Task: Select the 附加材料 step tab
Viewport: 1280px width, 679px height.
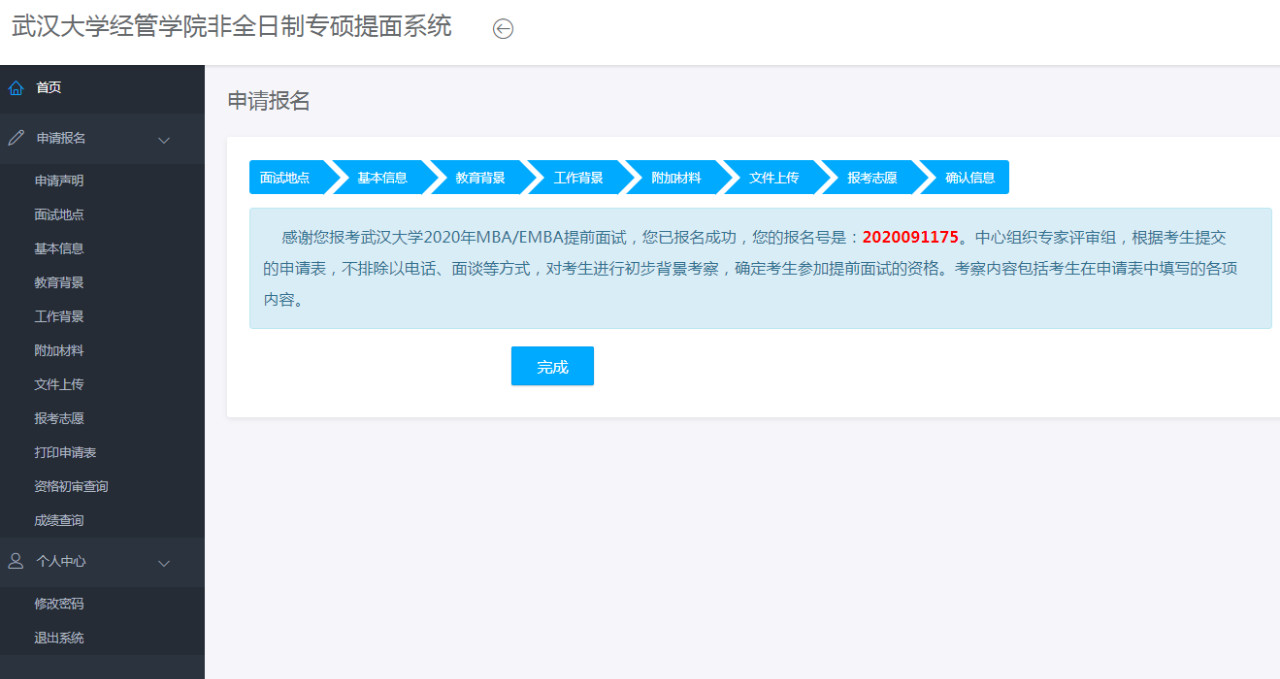Action: [676, 178]
